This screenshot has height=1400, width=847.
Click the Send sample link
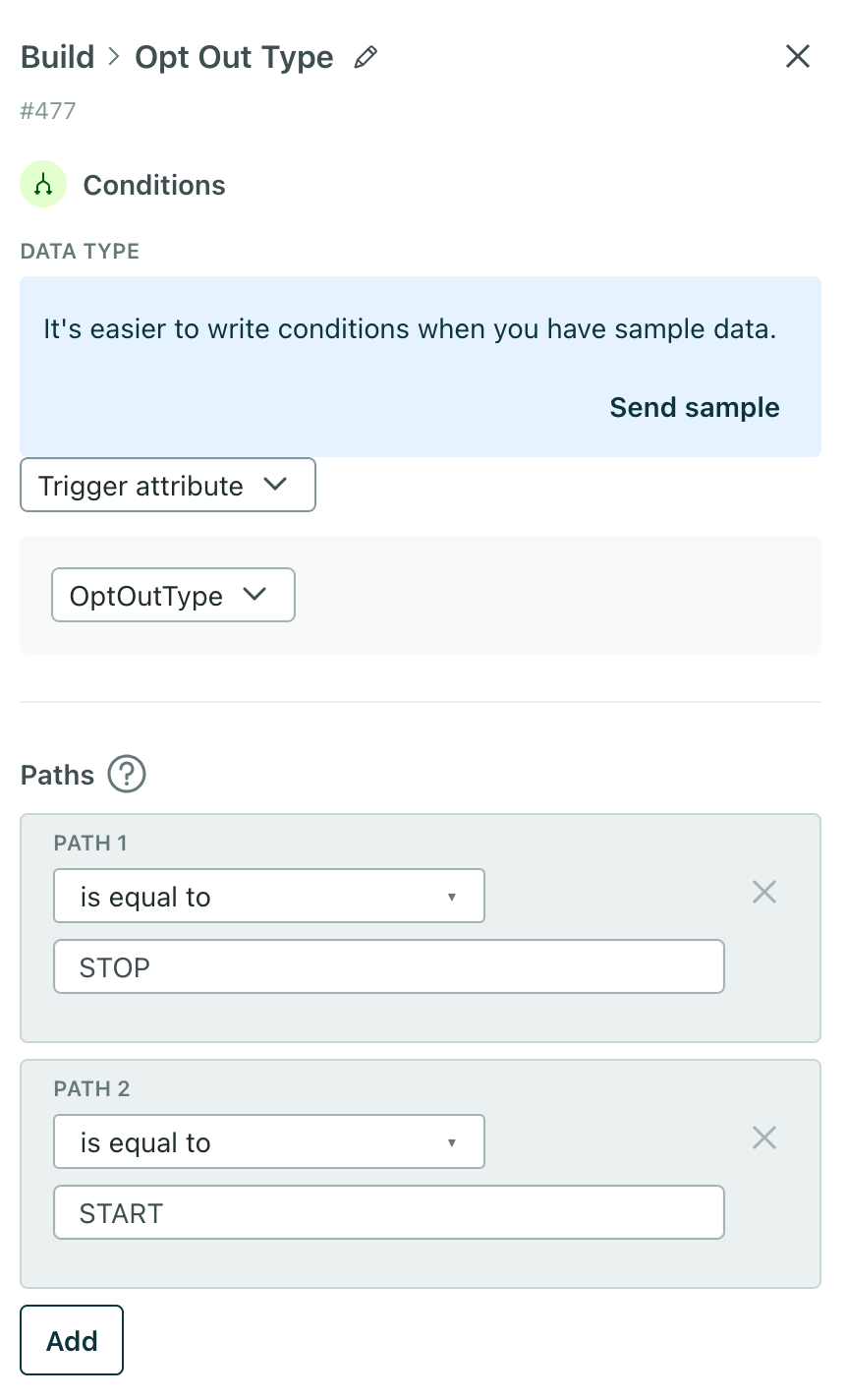coord(695,407)
